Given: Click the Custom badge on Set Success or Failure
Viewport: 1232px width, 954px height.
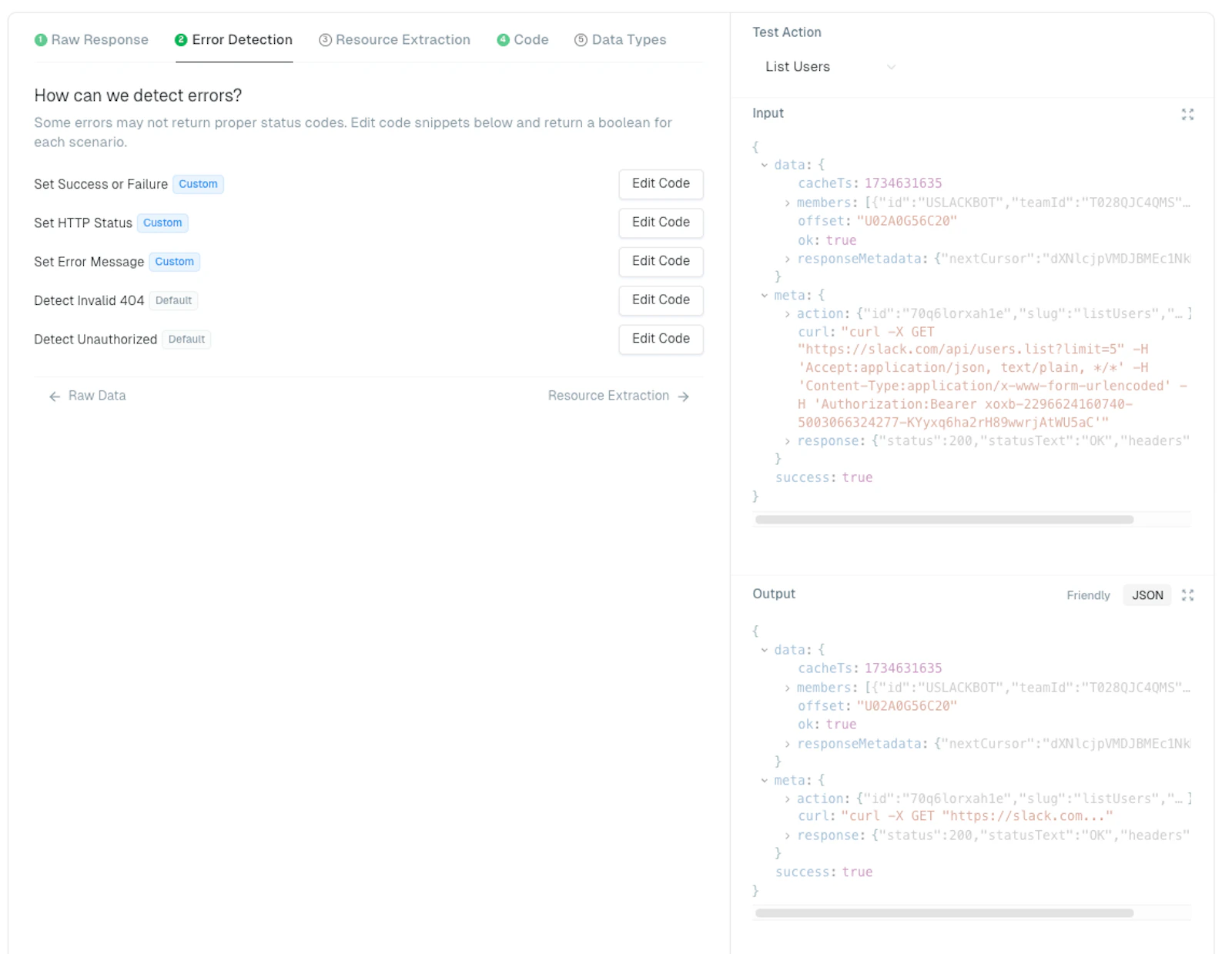Looking at the screenshot, I should click(x=198, y=184).
